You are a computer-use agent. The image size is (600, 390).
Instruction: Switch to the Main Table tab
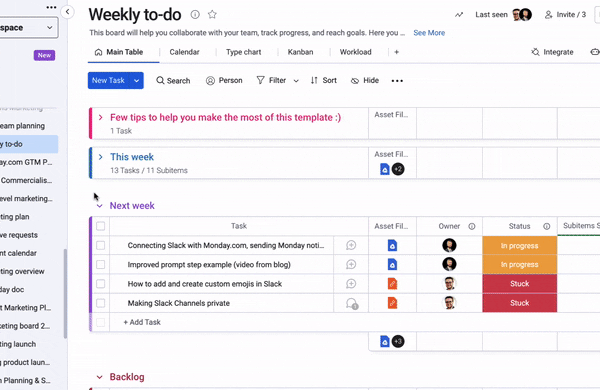click(x=119, y=52)
